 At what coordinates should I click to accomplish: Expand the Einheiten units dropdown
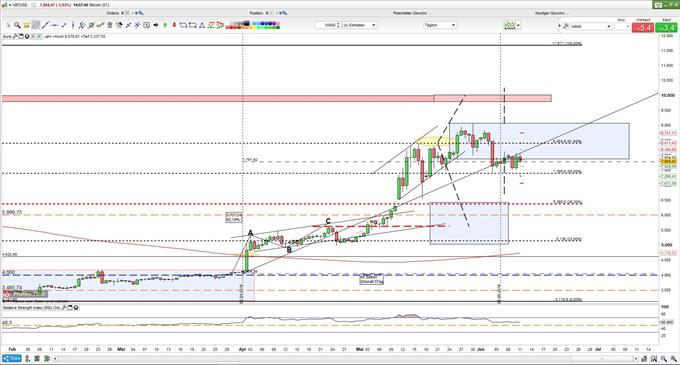click(x=360, y=25)
